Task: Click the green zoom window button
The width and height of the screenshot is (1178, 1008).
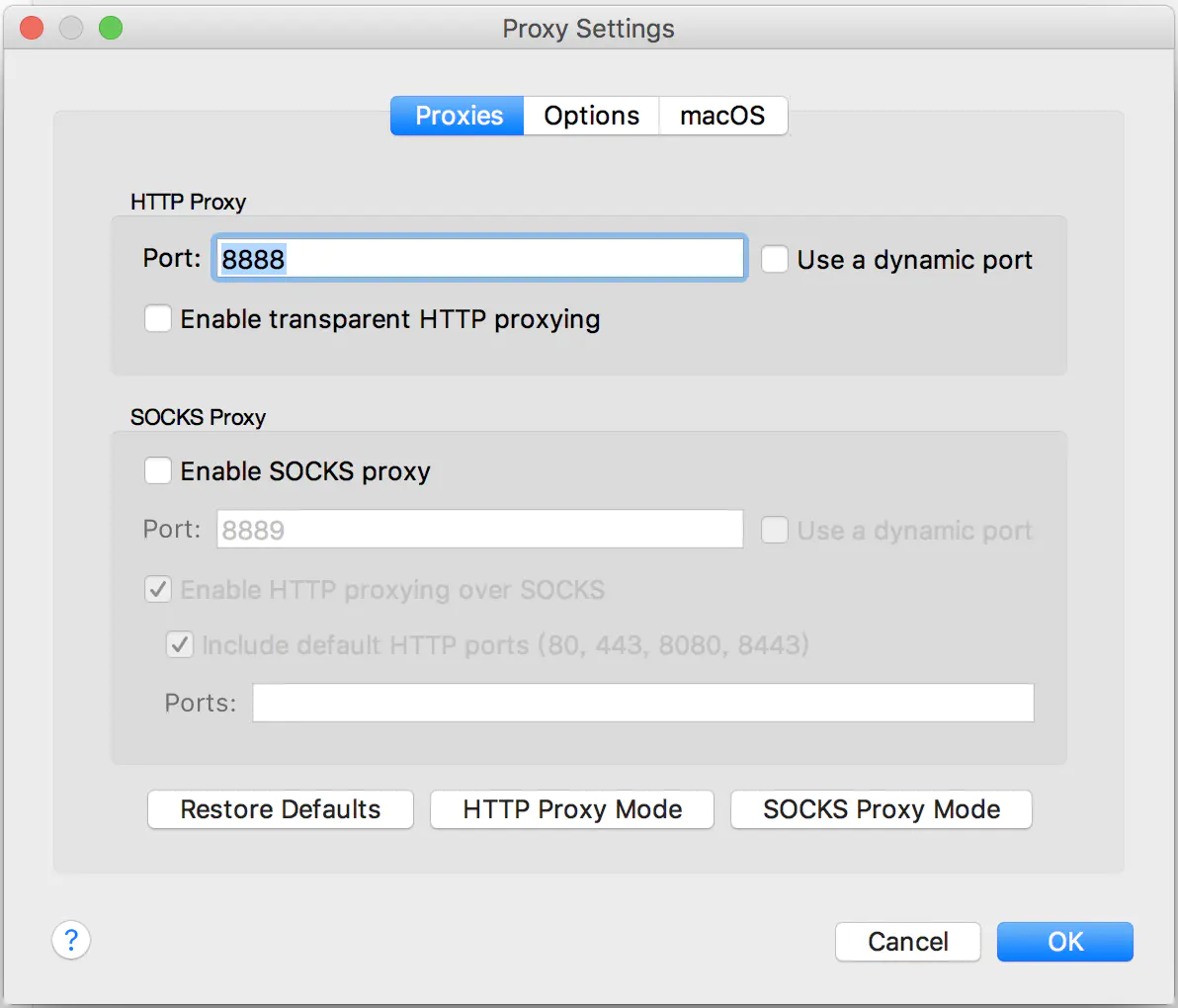Action: [111, 28]
